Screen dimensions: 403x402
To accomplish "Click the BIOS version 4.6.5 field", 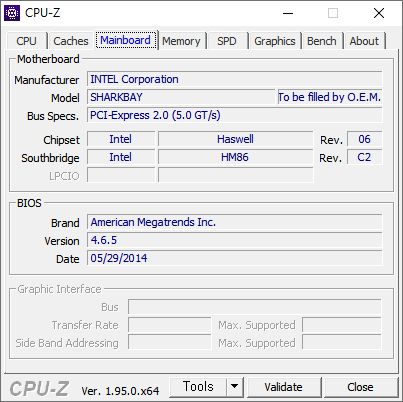I will 235,240.
